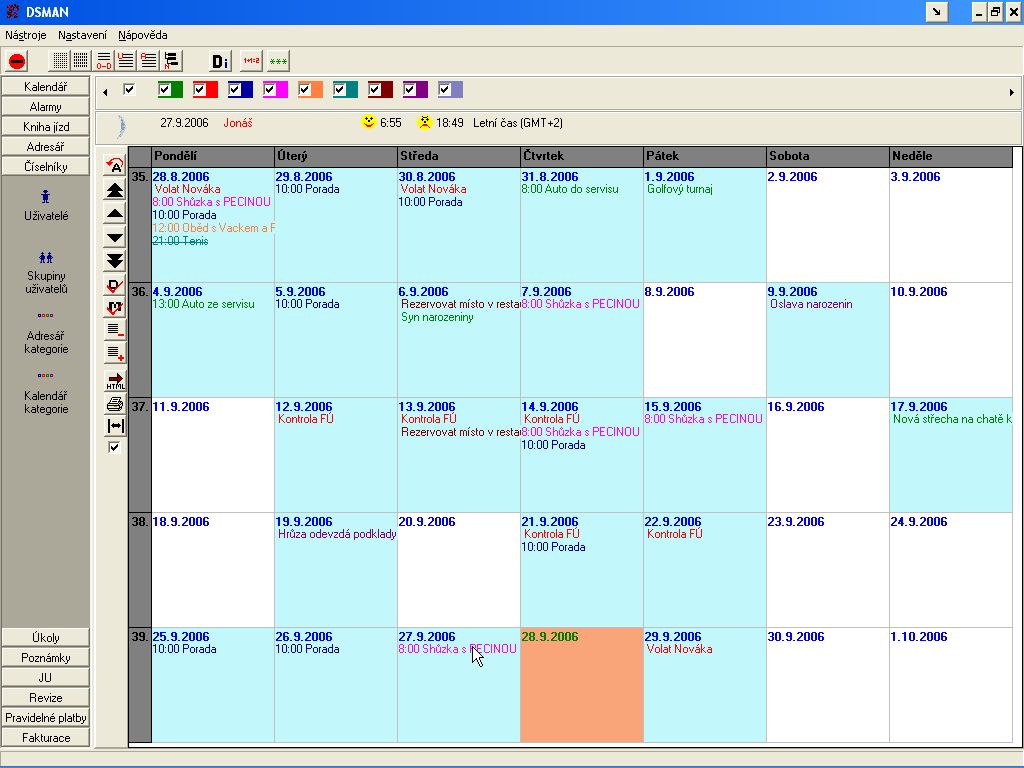Select highlighted day 28.9.2006
The image size is (1024, 768).
(x=582, y=685)
